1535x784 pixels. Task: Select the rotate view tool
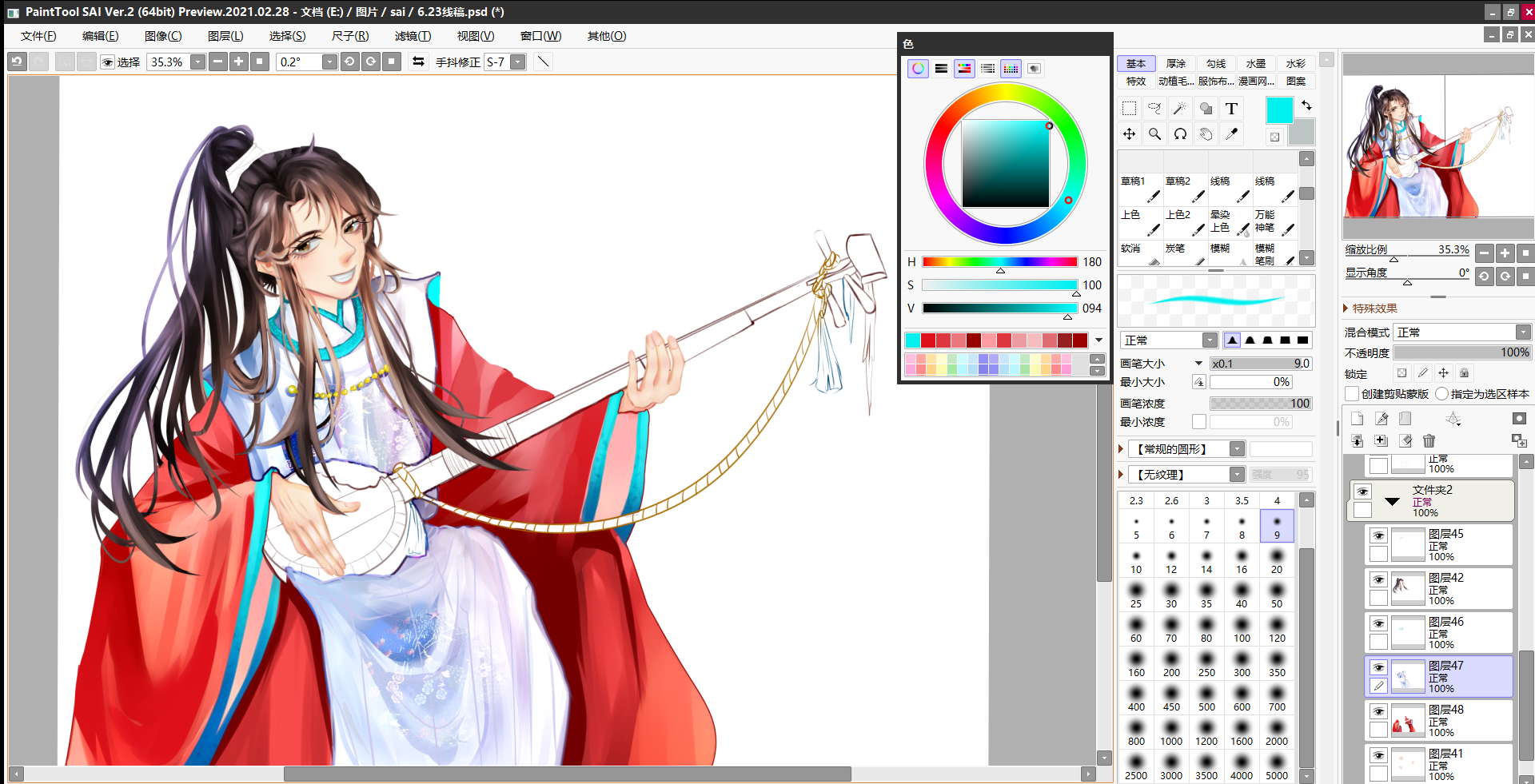tap(1180, 134)
